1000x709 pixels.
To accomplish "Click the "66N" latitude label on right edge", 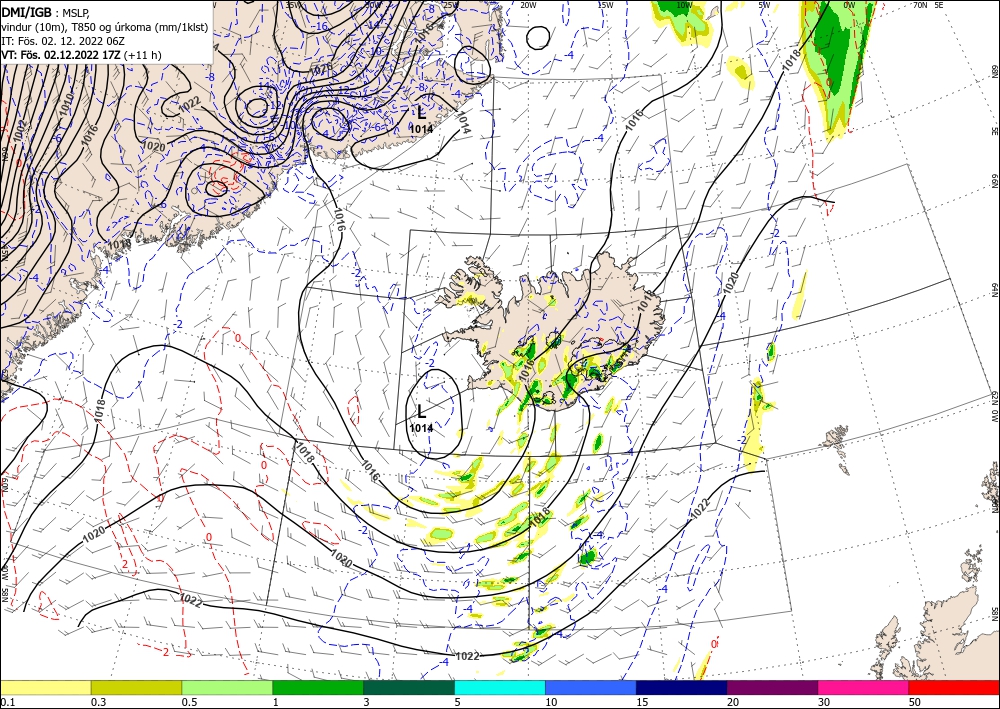I will (x=994, y=181).
